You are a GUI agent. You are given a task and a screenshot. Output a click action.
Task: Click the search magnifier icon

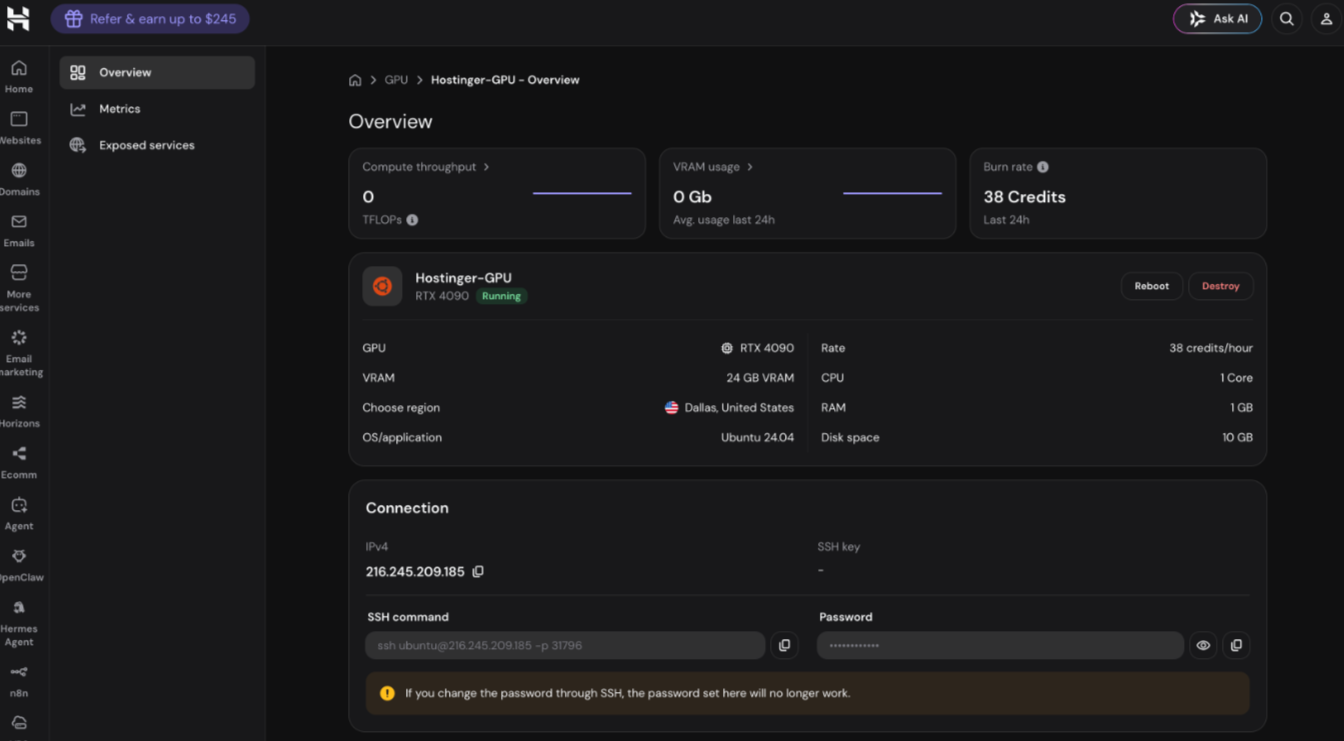point(1287,19)
